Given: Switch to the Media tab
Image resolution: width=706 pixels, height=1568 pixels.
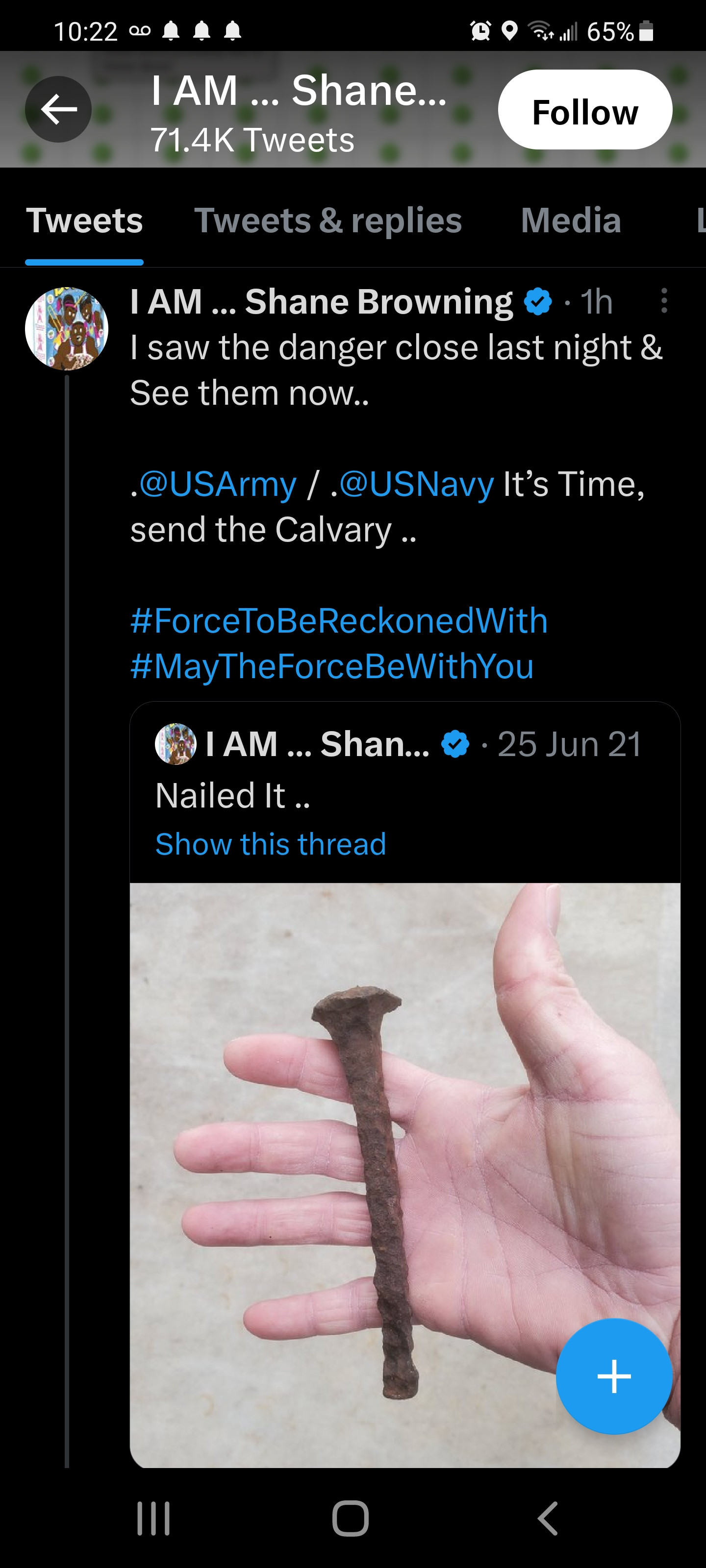Looking at the screenshot, I should [571, 220].
